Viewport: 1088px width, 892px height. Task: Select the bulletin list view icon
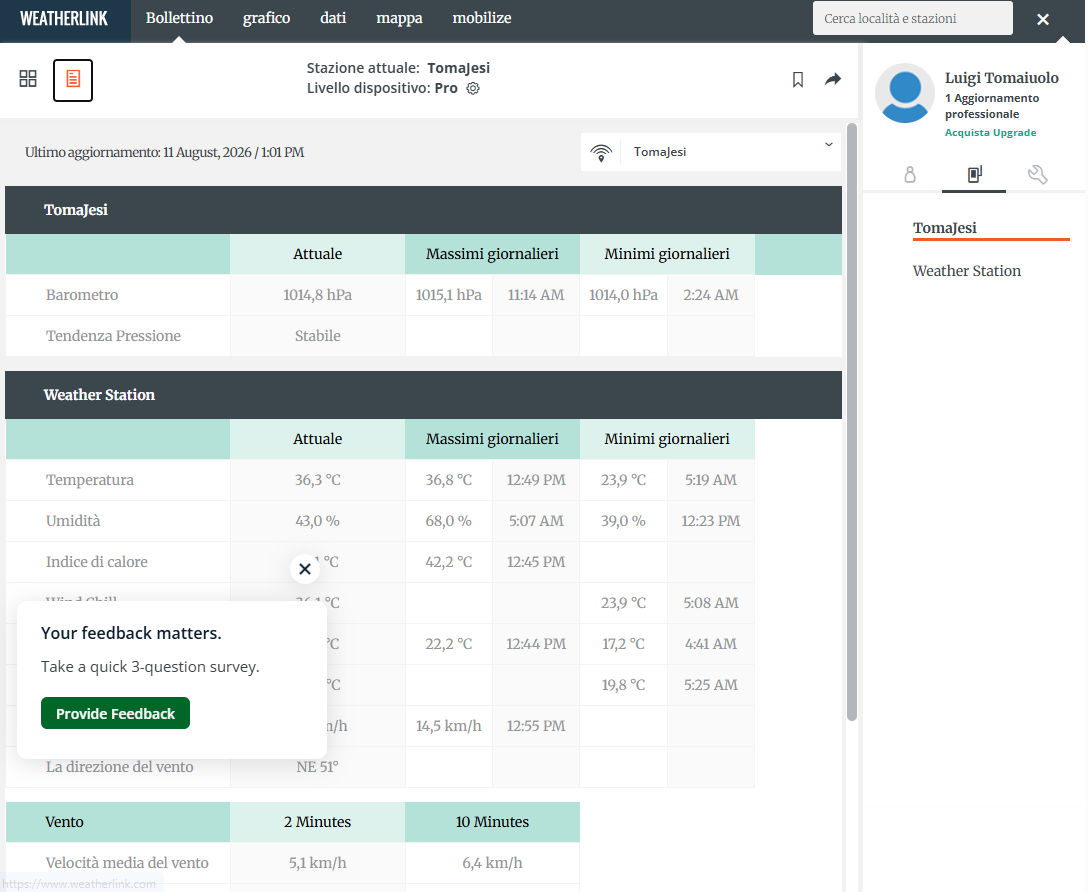[x=73, y=80]
